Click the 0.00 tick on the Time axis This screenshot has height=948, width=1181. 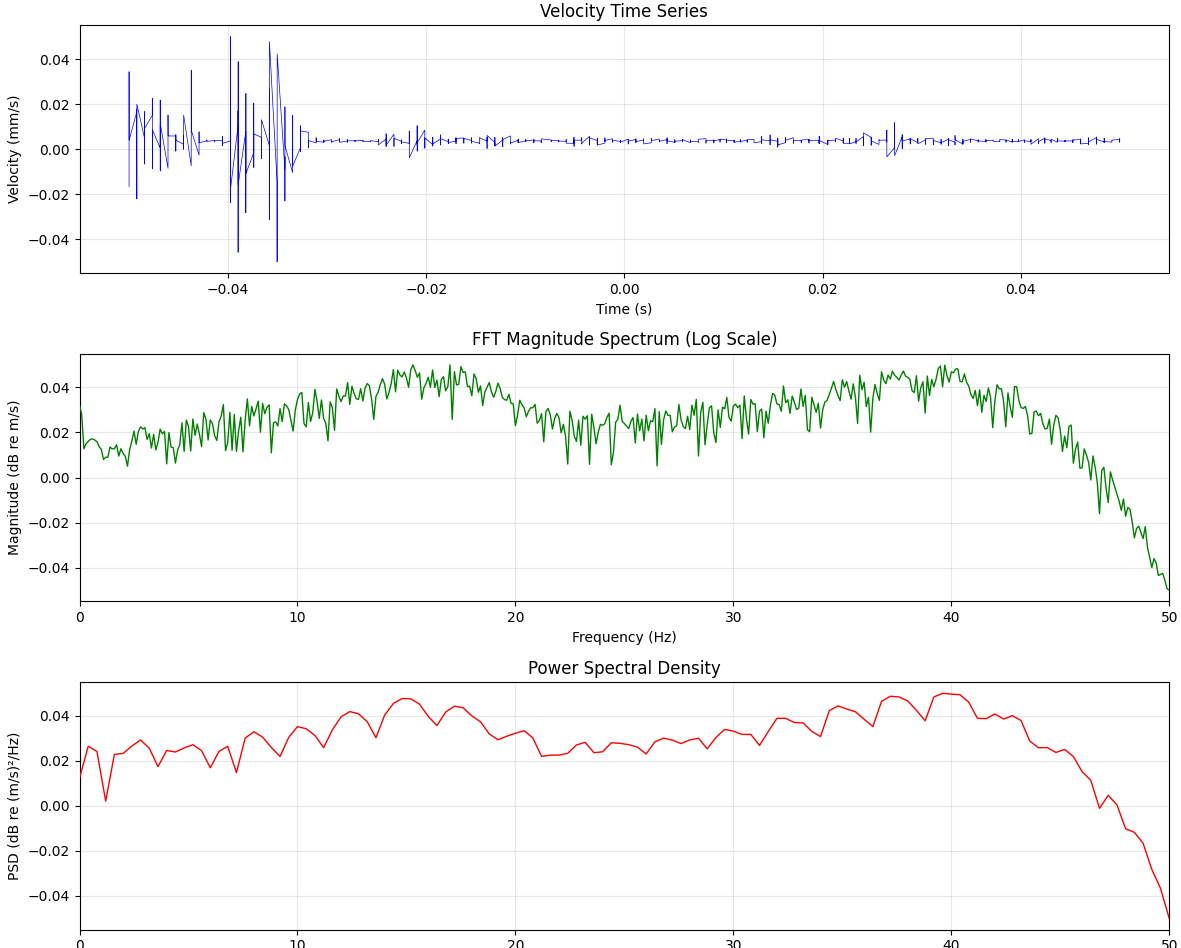coord(624,288)
